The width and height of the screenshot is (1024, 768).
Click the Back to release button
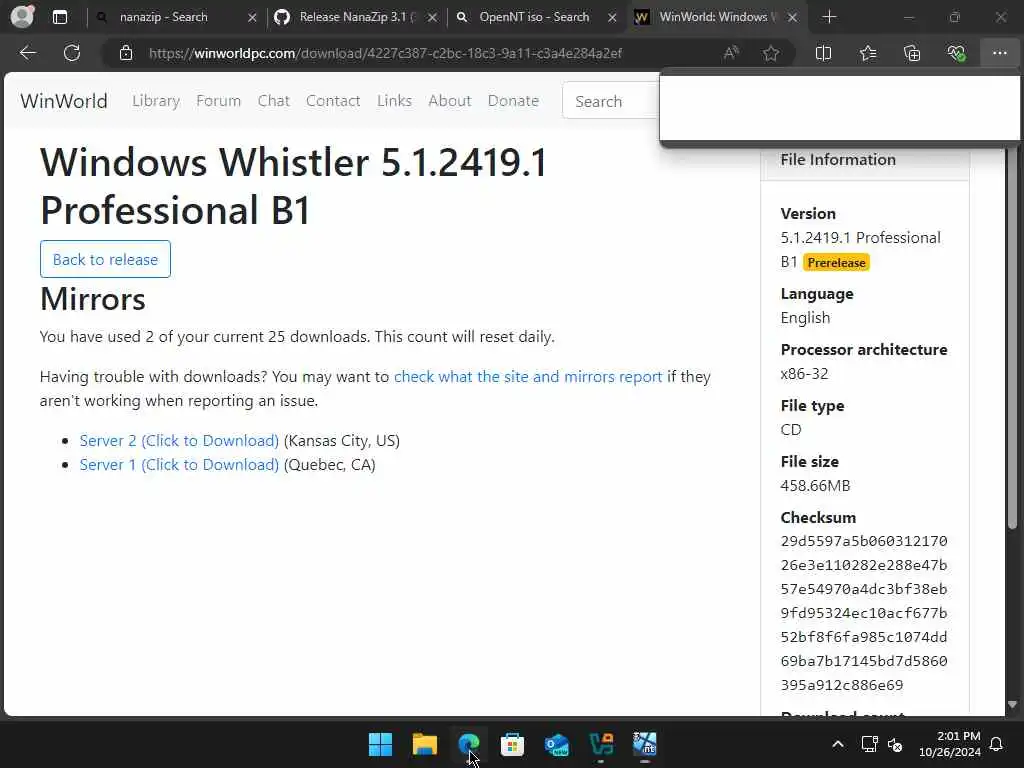(105, 259)
